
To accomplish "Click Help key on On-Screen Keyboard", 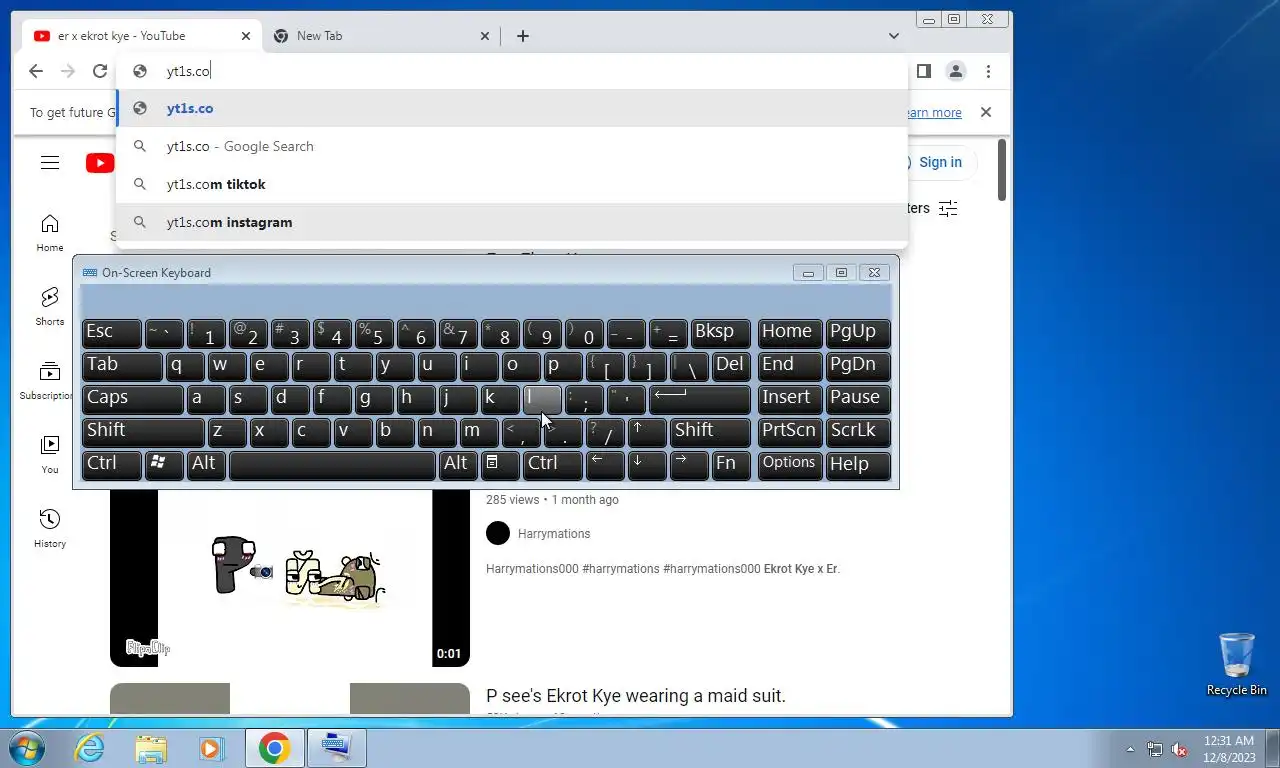I will click(858, 464).
